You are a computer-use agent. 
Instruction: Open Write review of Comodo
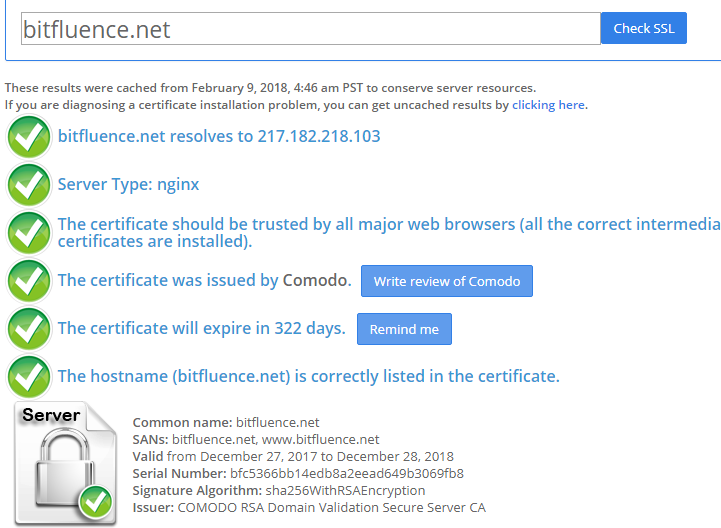446,281
